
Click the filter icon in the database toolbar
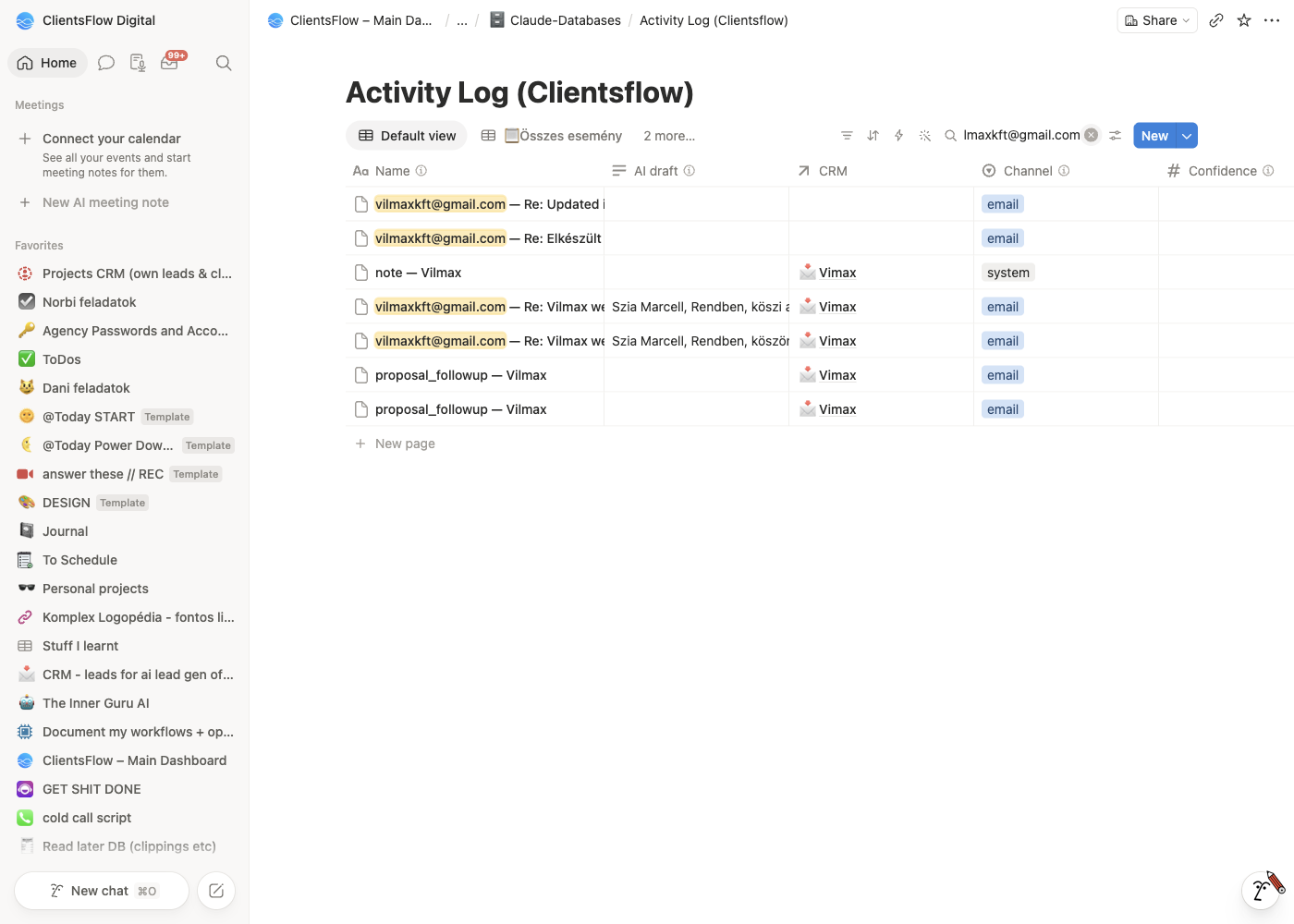point(847,136)
